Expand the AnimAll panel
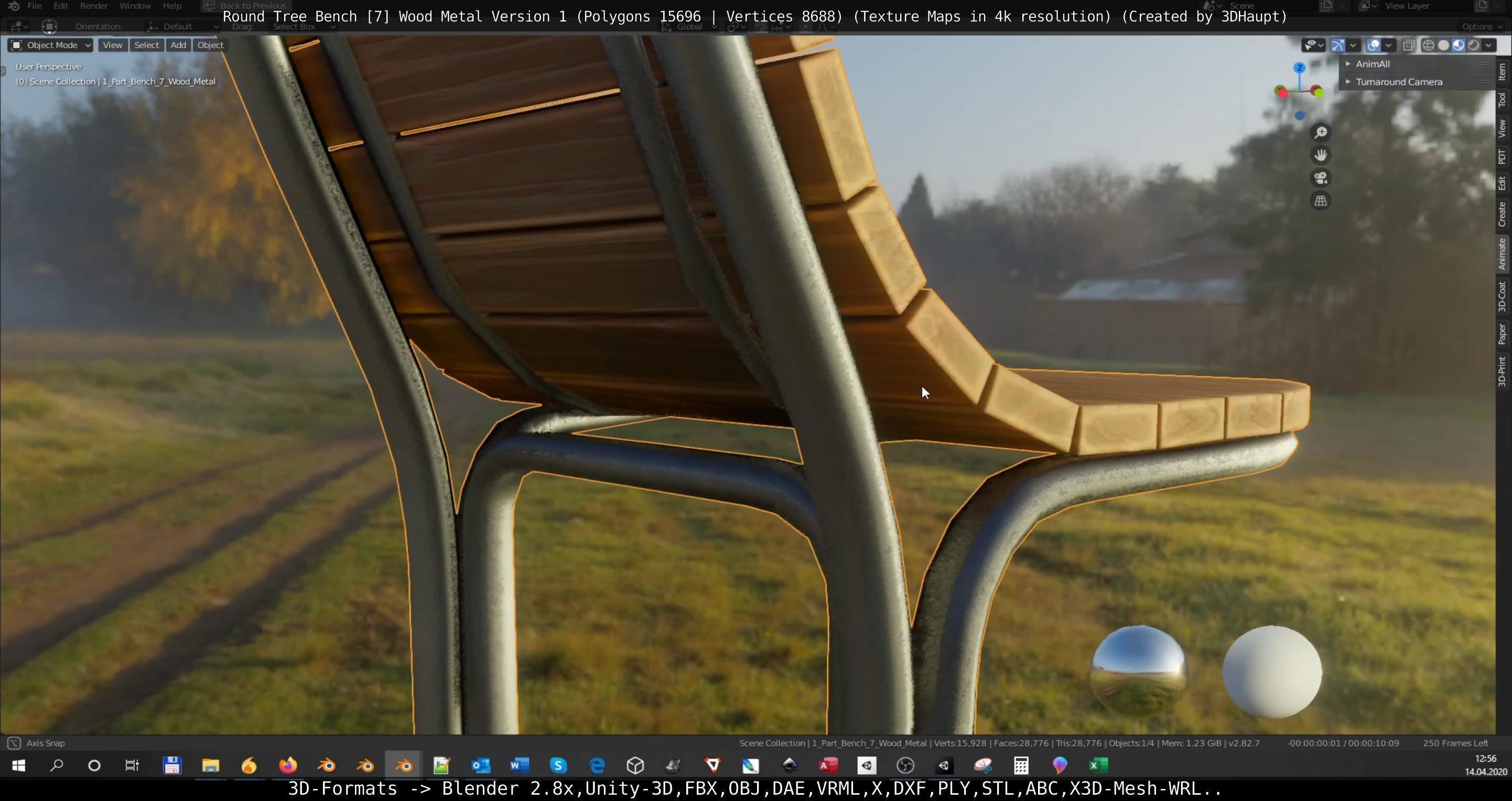This screenshot has width=1512, height=801. coord(1373,64)
